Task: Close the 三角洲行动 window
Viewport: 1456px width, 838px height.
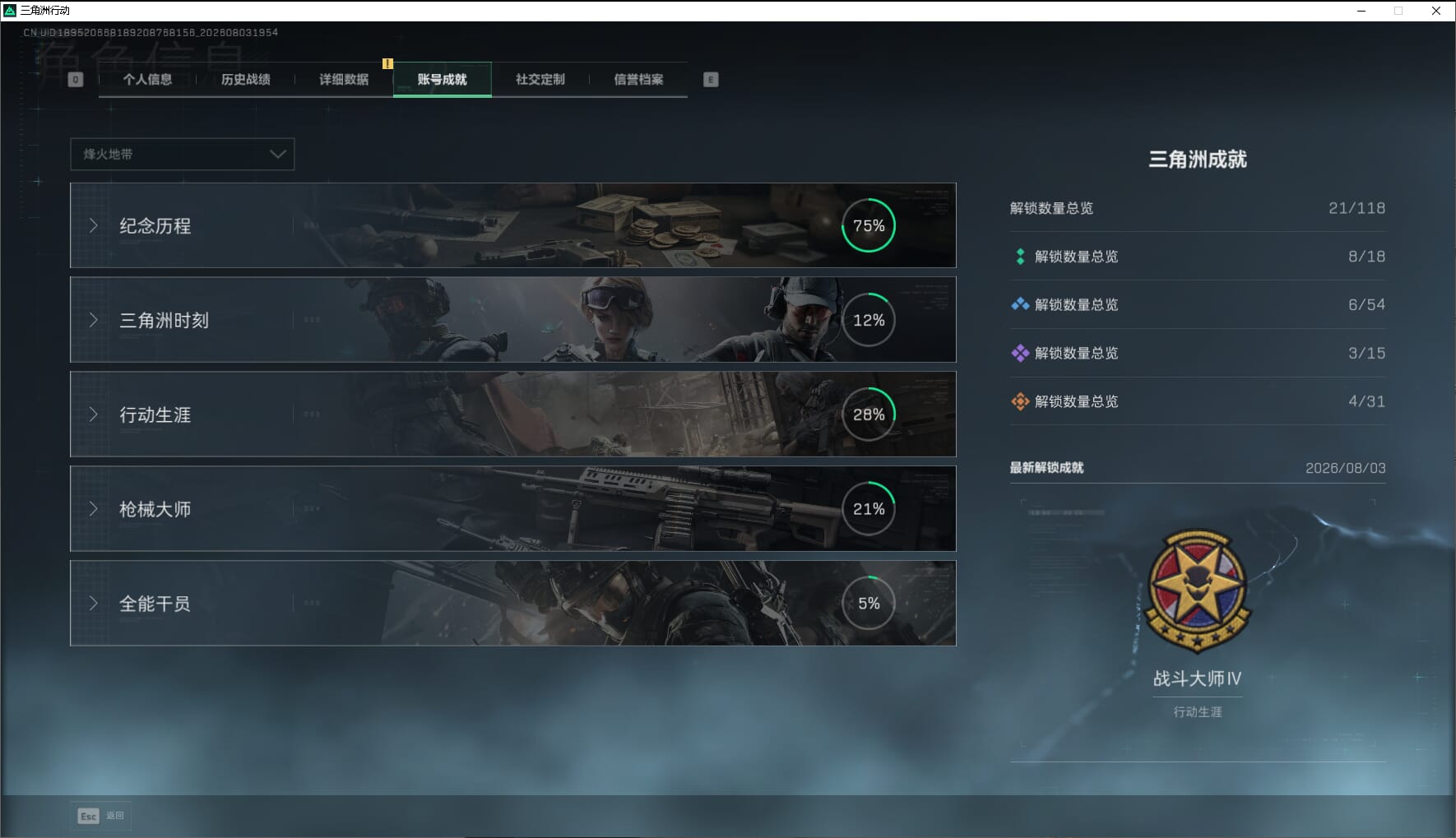Action: [1436, 11]
